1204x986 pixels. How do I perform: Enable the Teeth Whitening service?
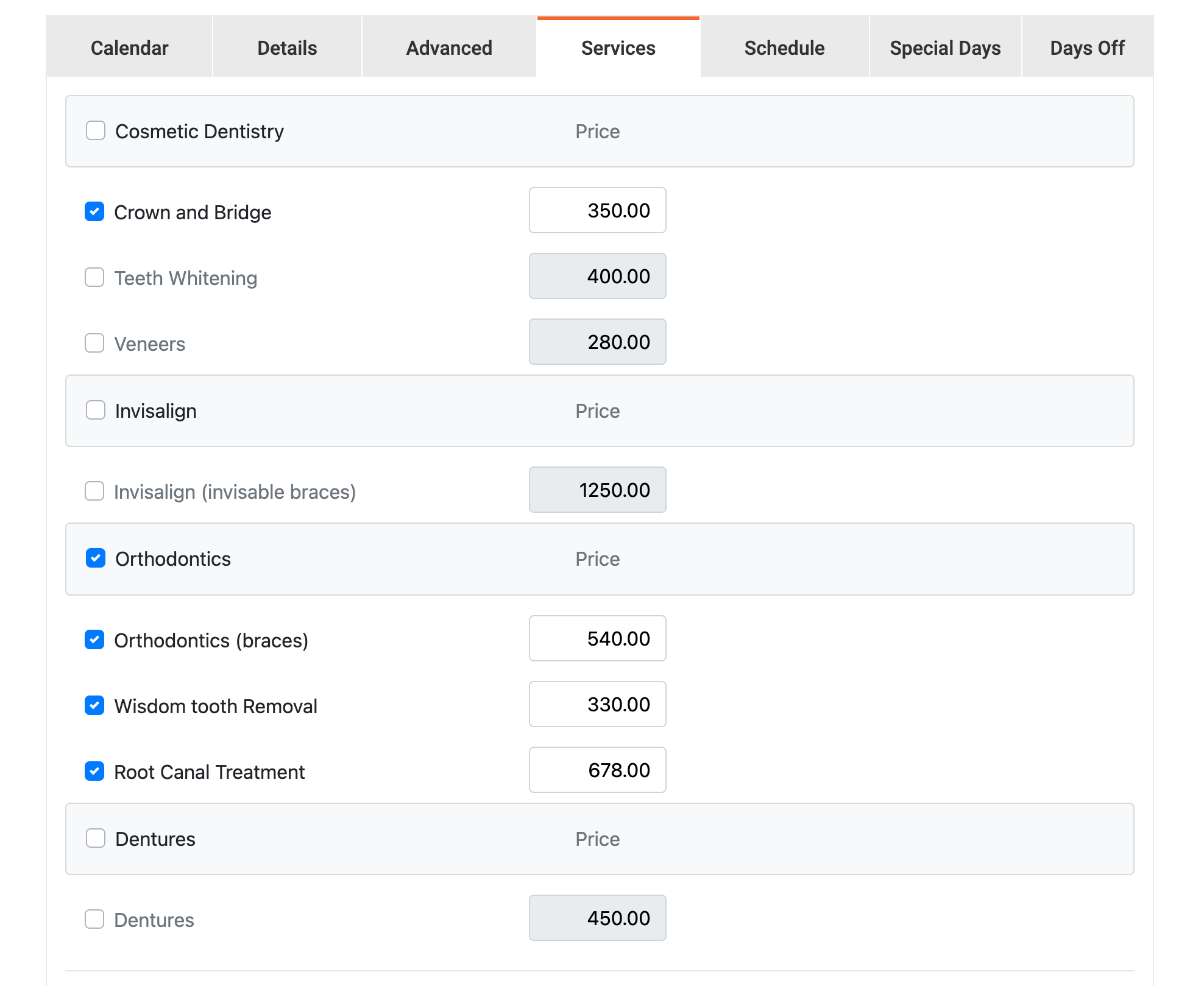[94, 277]
